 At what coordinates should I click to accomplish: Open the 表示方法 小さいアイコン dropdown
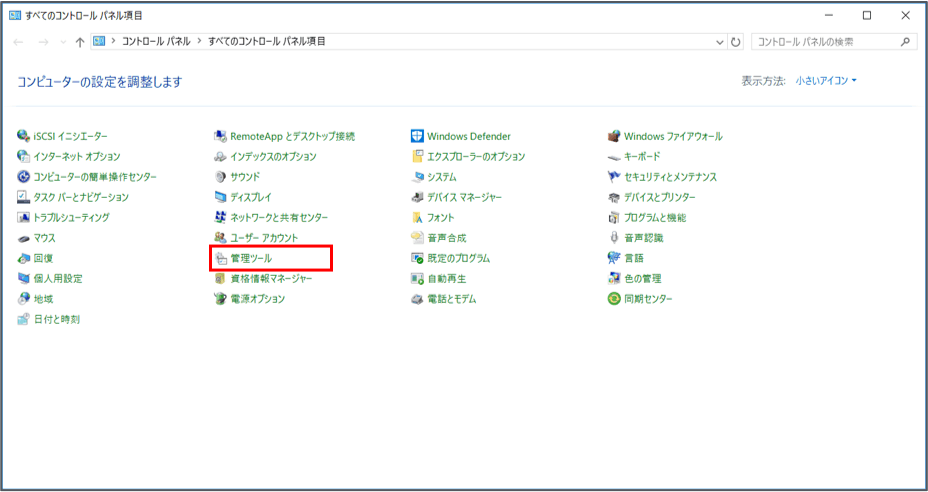click(826, 81)
